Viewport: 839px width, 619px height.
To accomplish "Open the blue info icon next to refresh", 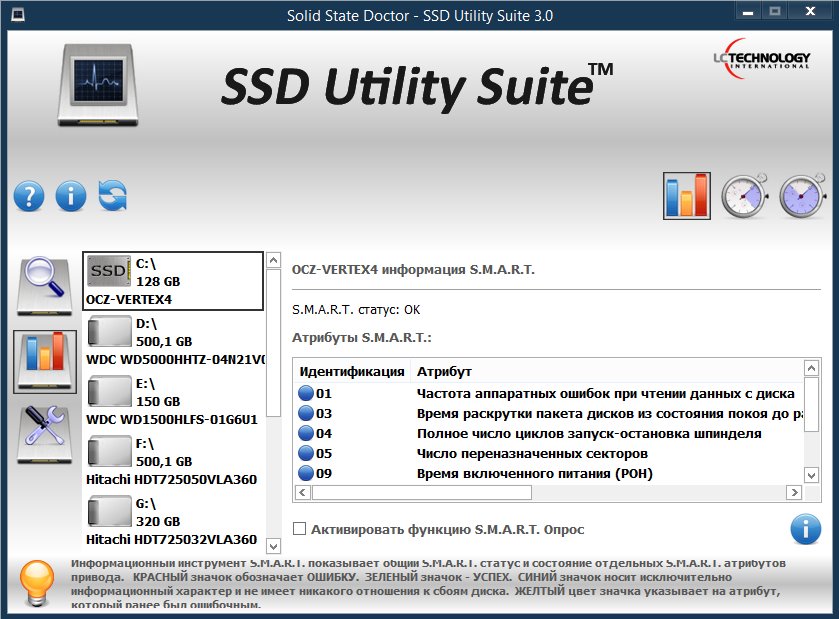I will tap(71, 196).
